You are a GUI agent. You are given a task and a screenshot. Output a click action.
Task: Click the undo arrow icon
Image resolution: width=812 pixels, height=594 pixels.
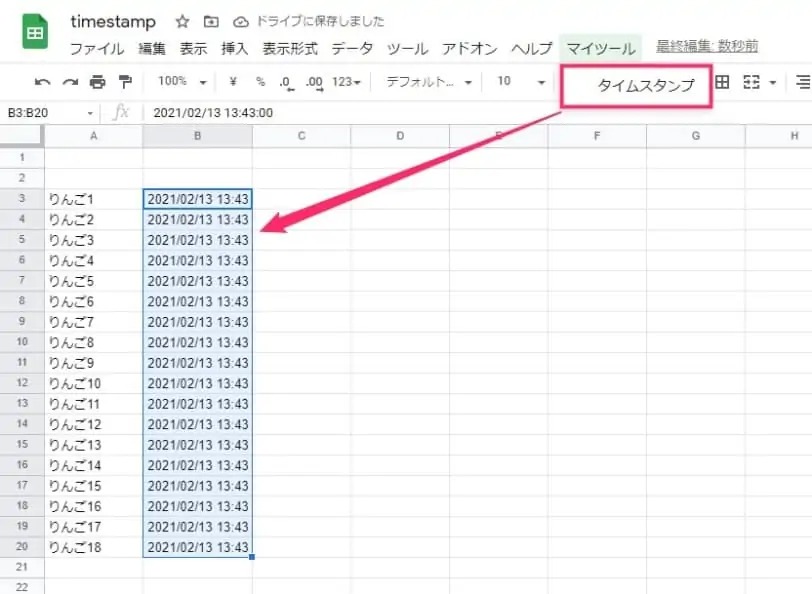[42, 82]
